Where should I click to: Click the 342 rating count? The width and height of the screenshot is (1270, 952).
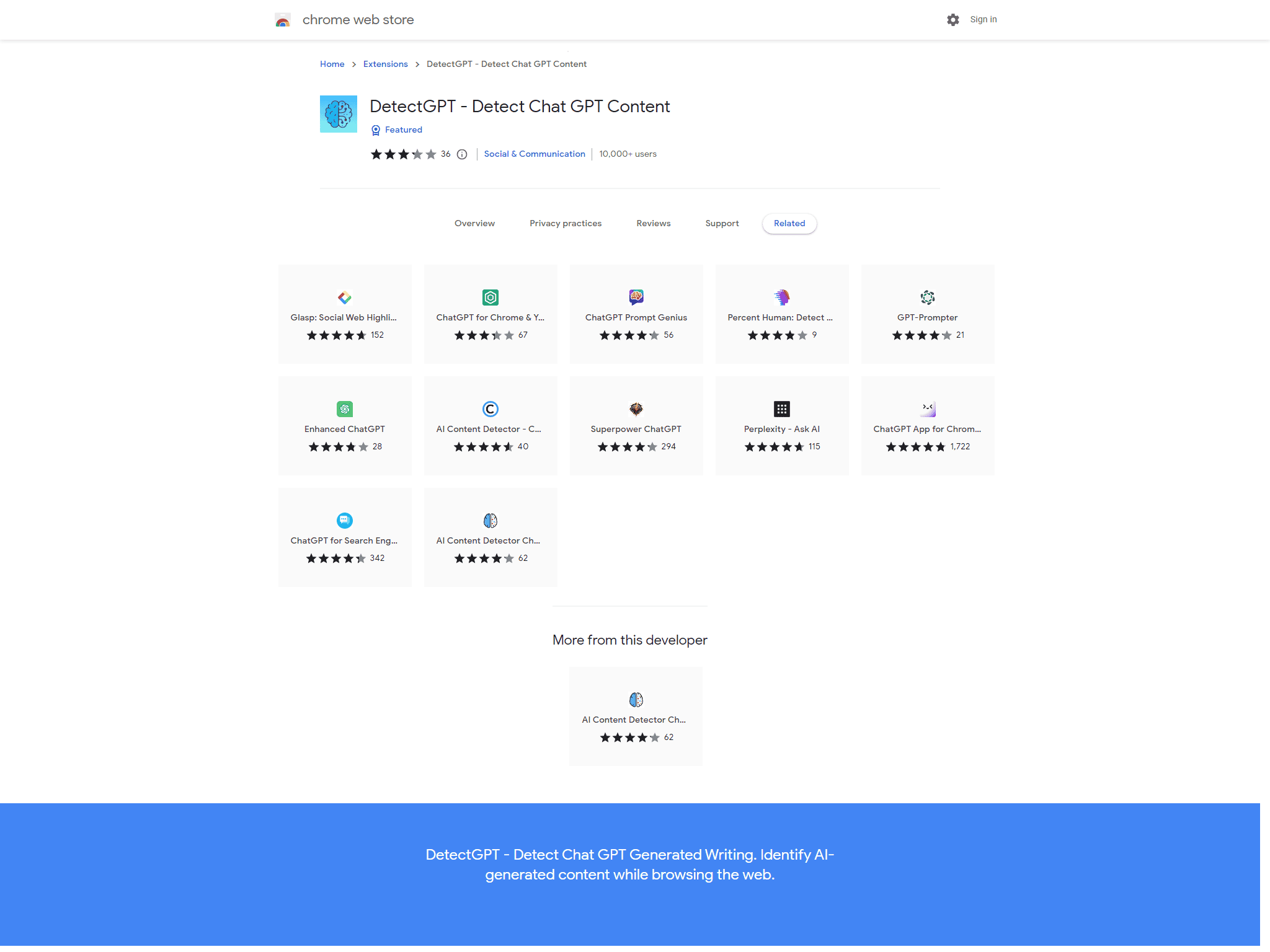[377, 558]
